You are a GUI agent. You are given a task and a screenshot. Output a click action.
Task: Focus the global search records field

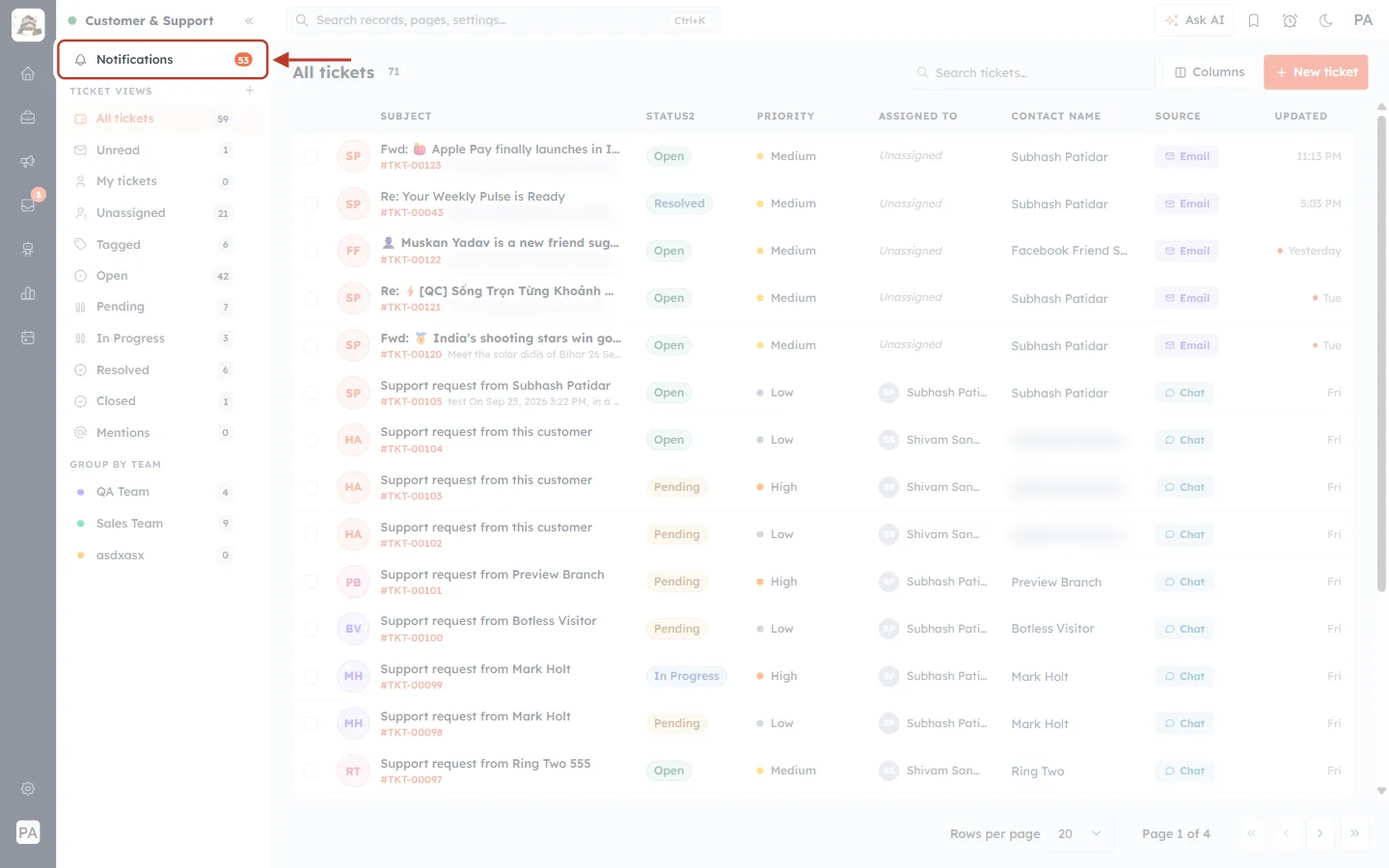point(503,20)
